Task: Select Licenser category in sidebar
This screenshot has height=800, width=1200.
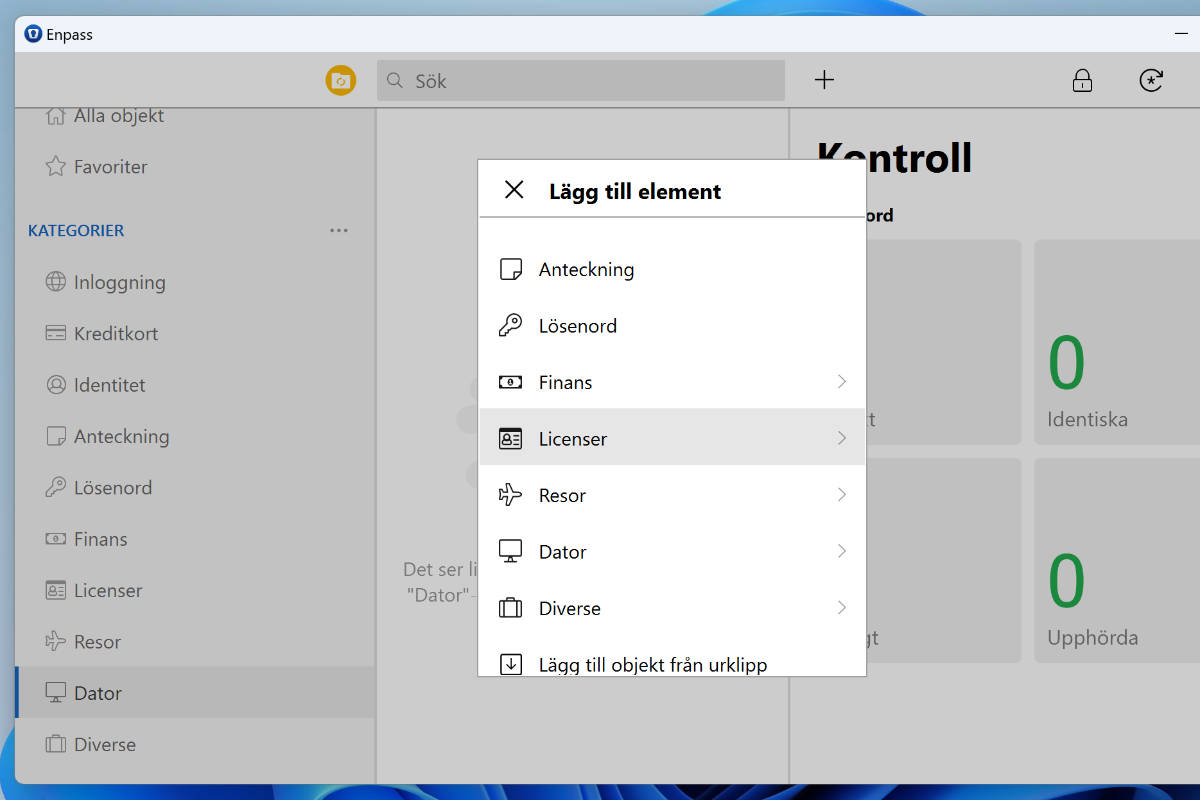Action: pos(195,590)
